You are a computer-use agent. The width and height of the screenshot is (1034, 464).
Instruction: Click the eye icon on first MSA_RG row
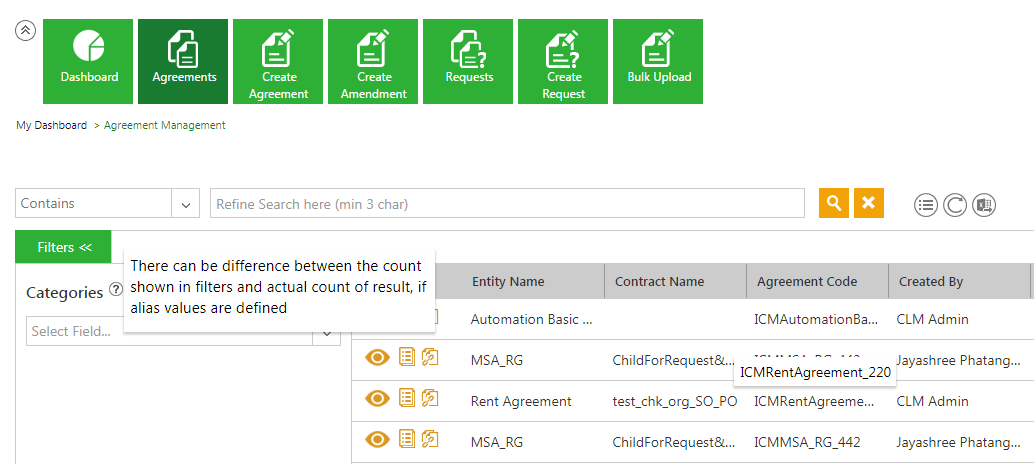377,358
